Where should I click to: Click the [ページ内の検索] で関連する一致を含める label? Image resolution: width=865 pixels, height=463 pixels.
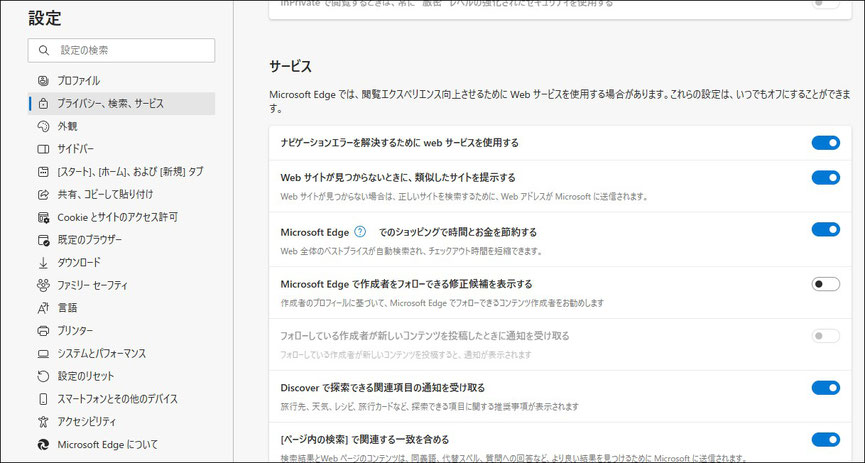pos(365,440)
